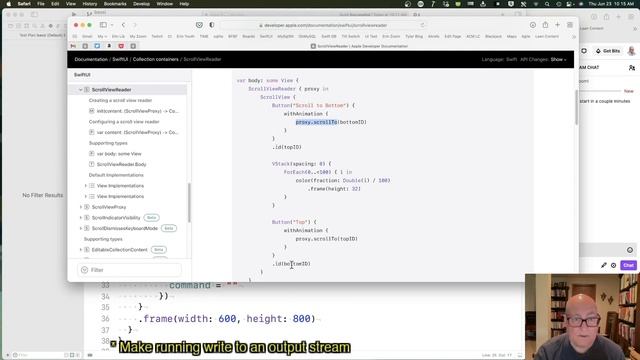Click Safari Share icon

coord(545,25)
